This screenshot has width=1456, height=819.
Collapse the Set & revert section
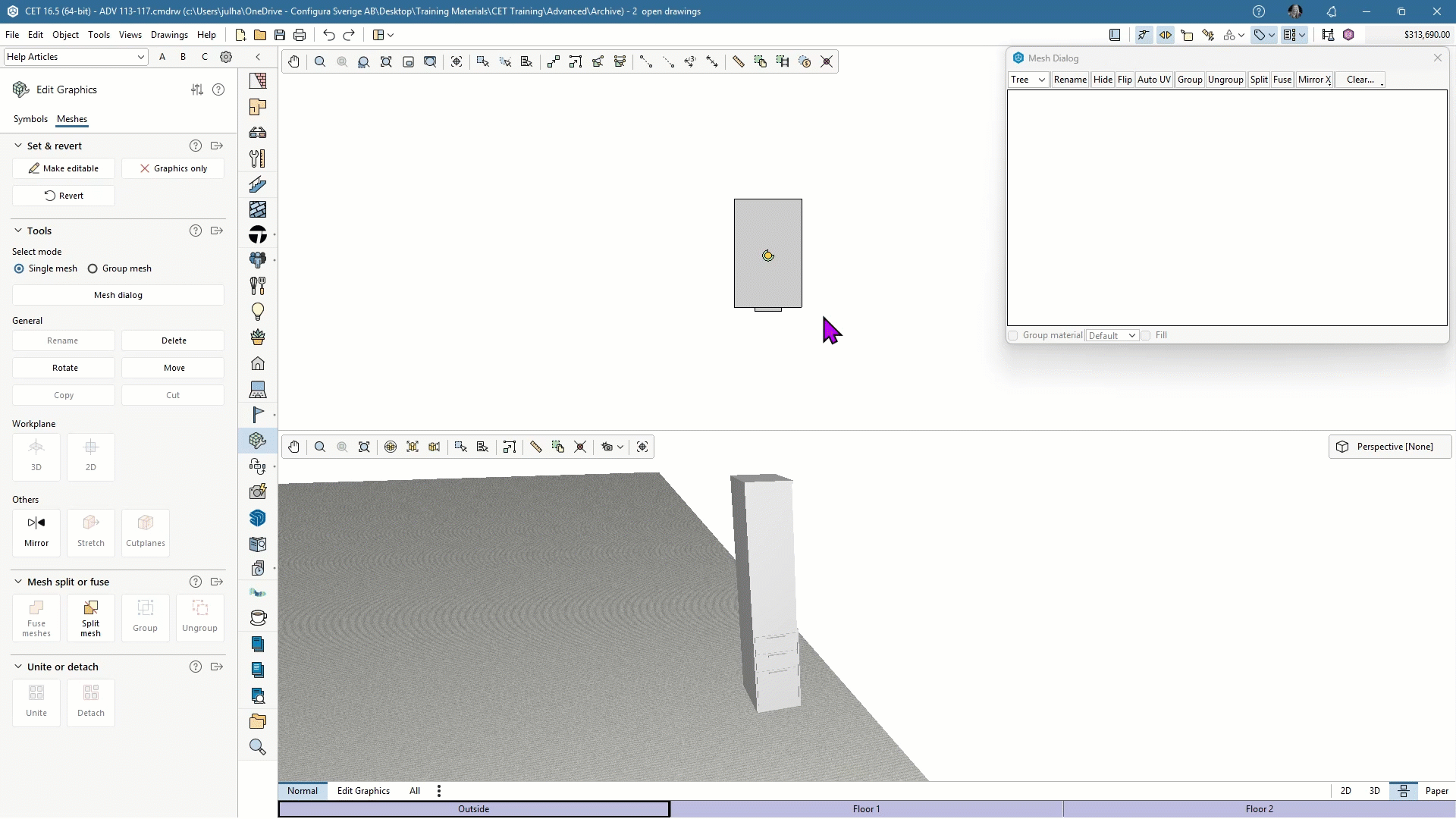tap(18, 146)
